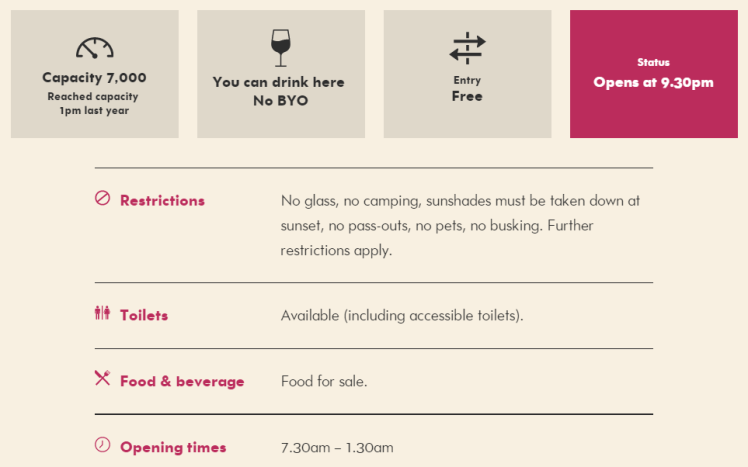
Task: Click the Opening times clock icon
Action: [x=102, y=445]
